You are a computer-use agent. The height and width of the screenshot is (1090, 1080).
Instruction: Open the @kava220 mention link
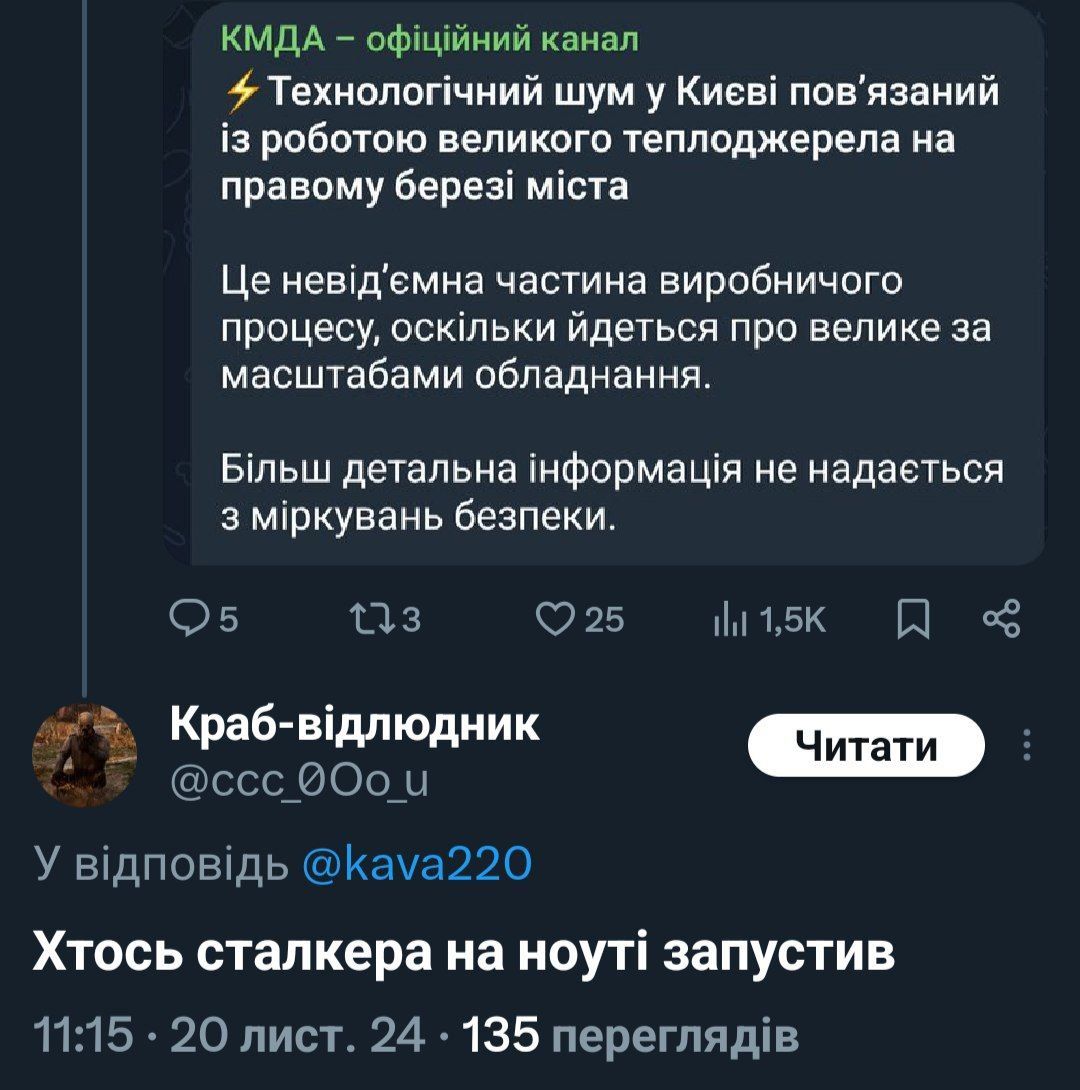(x=416, y=863)
